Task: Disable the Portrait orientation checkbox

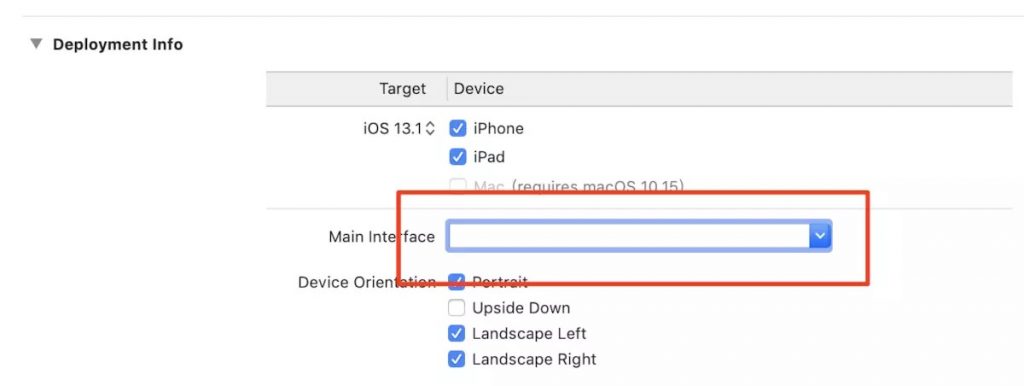Action: click(457, 282)
